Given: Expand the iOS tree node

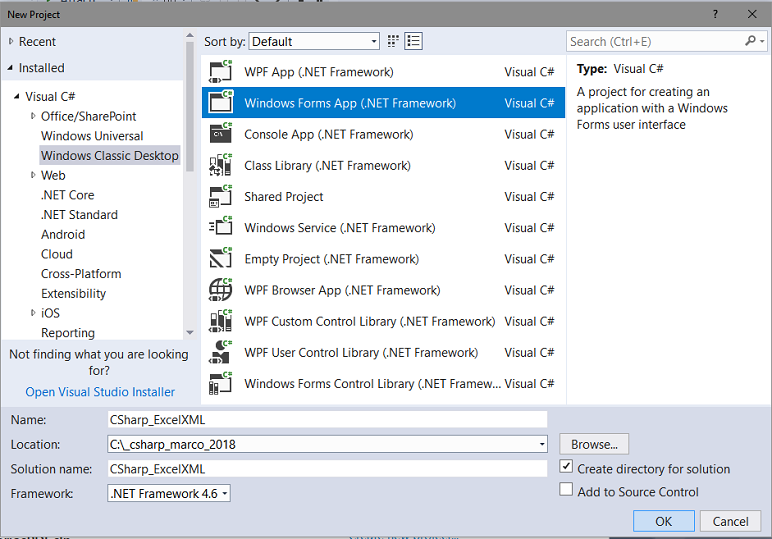Looking at the screenshot, I should 33,313.
